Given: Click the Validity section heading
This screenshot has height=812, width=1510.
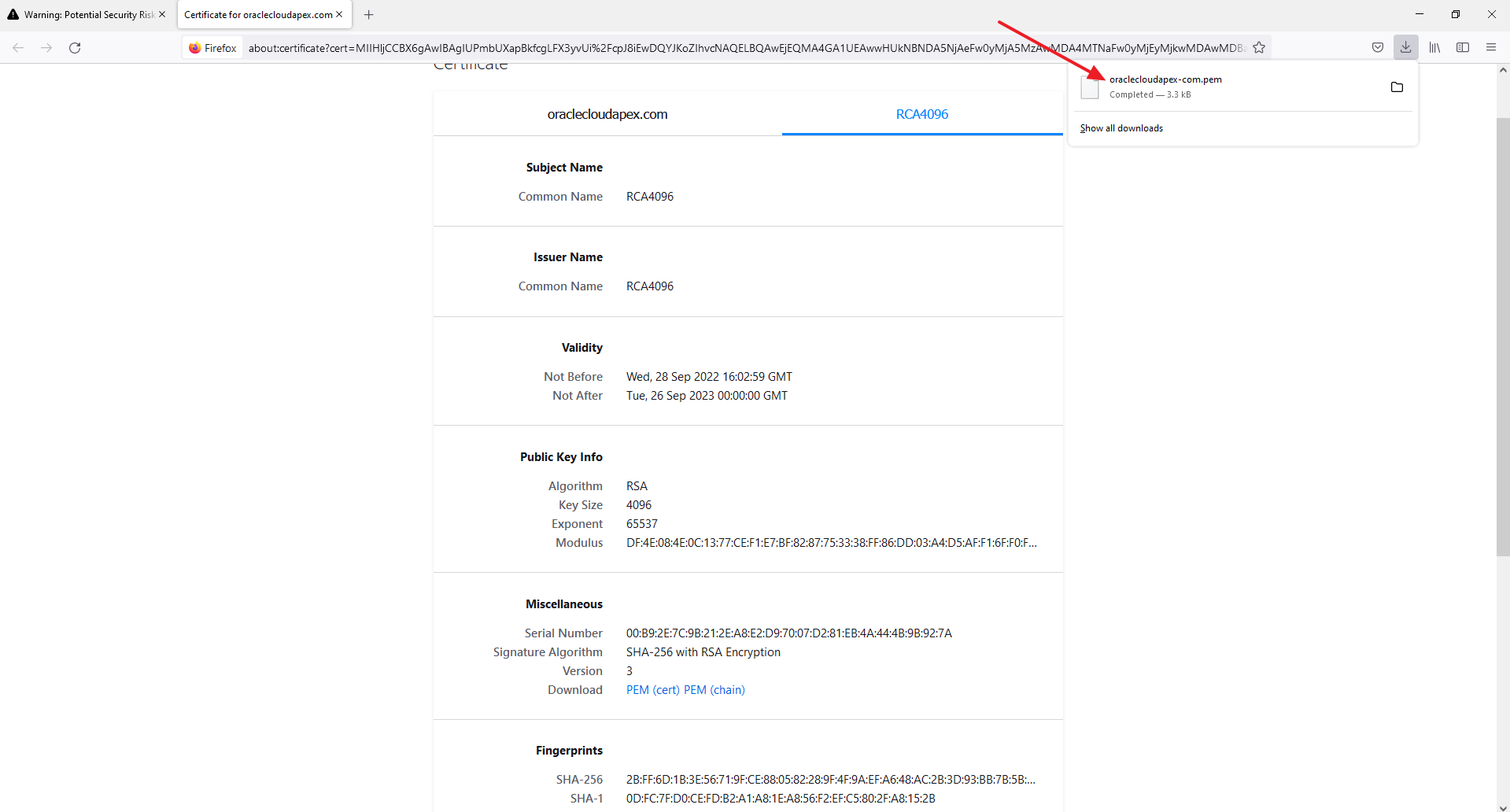Looking at the screenshot, I should tap(582, 348).
